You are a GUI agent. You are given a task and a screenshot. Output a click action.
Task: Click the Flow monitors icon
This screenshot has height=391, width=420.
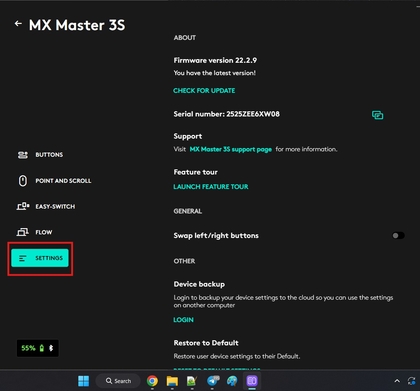tap(23, 232)
